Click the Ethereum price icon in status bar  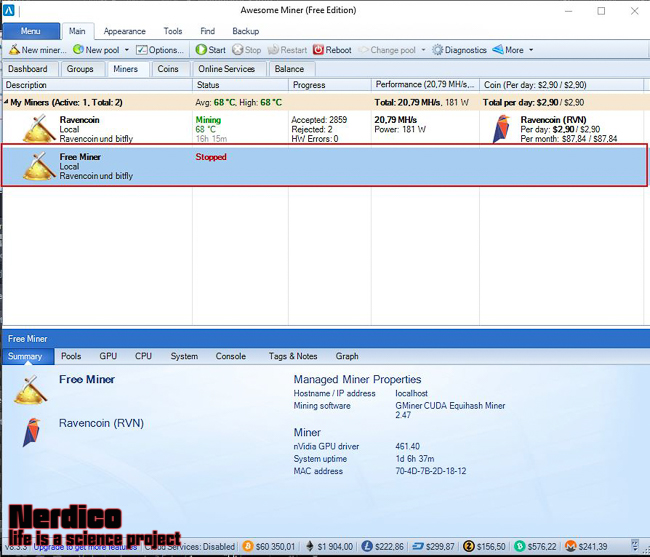[x=310, y=546]
